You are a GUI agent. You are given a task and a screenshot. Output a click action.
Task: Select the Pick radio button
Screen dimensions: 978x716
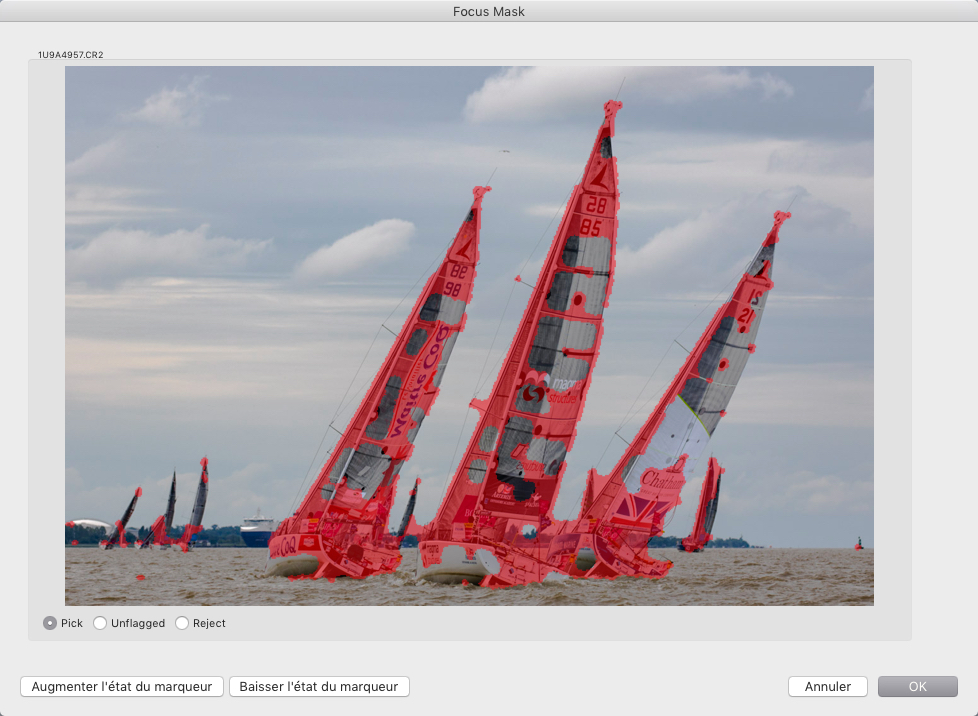pyautogui.click(x=50, y=623)
